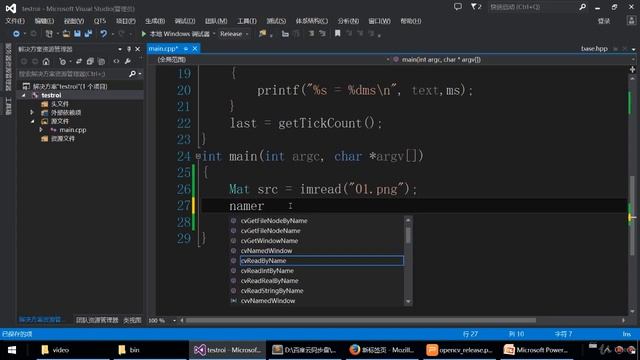Switch to the Class View bottom tab
The width and height of the screenshot is (640, 360).
click(x=133, y=320)
